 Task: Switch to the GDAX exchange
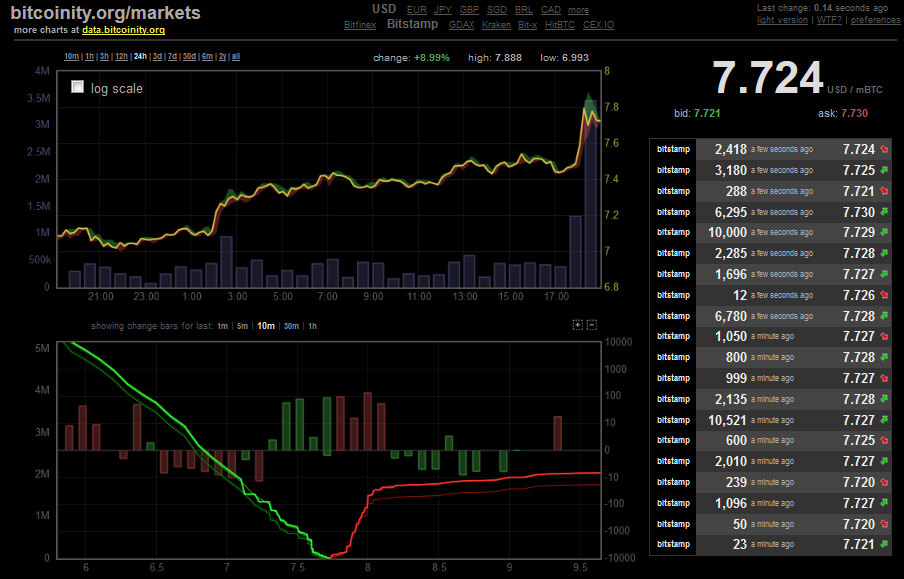click(461, 24)
